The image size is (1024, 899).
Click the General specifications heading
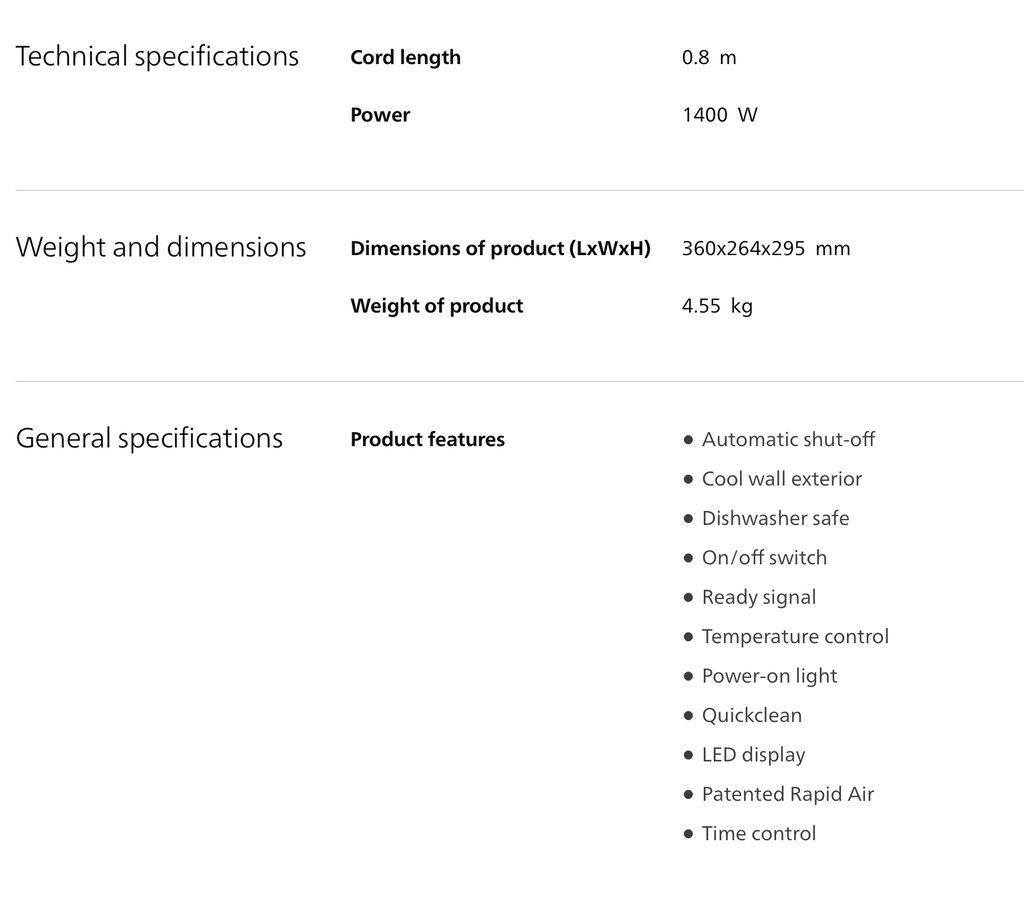(x=149, y=438)
